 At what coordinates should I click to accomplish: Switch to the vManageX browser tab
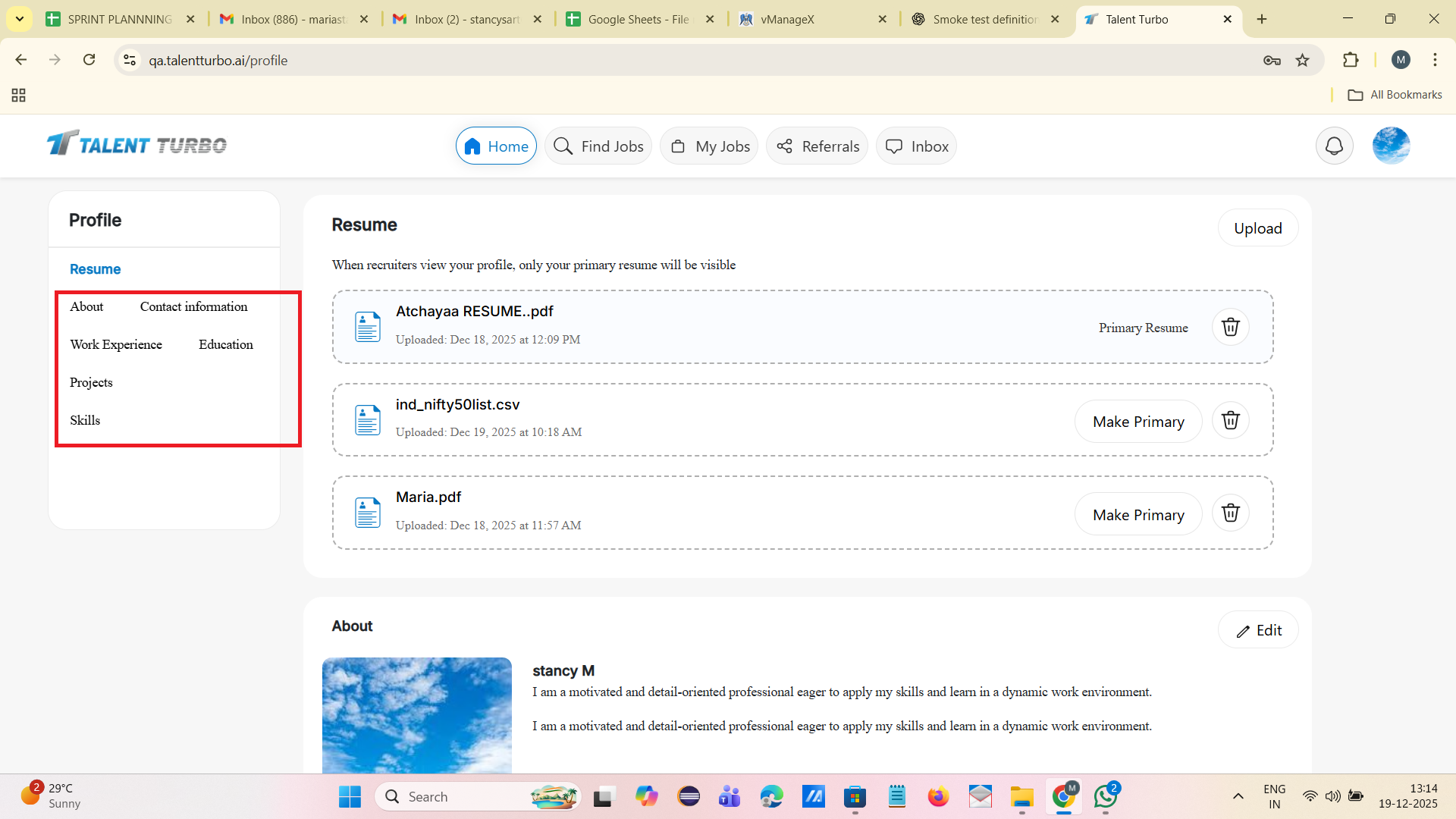pos(813,19)
